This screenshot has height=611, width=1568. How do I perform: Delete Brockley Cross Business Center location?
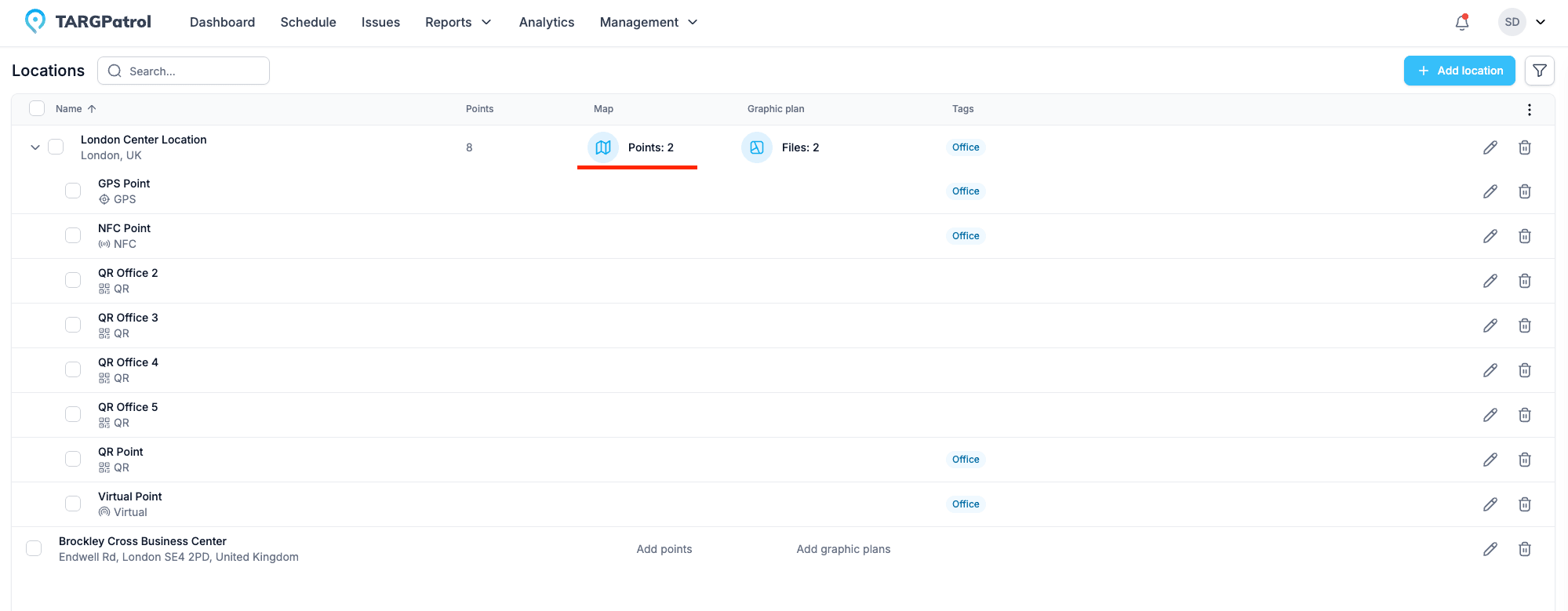click(x=1524, y=549)
